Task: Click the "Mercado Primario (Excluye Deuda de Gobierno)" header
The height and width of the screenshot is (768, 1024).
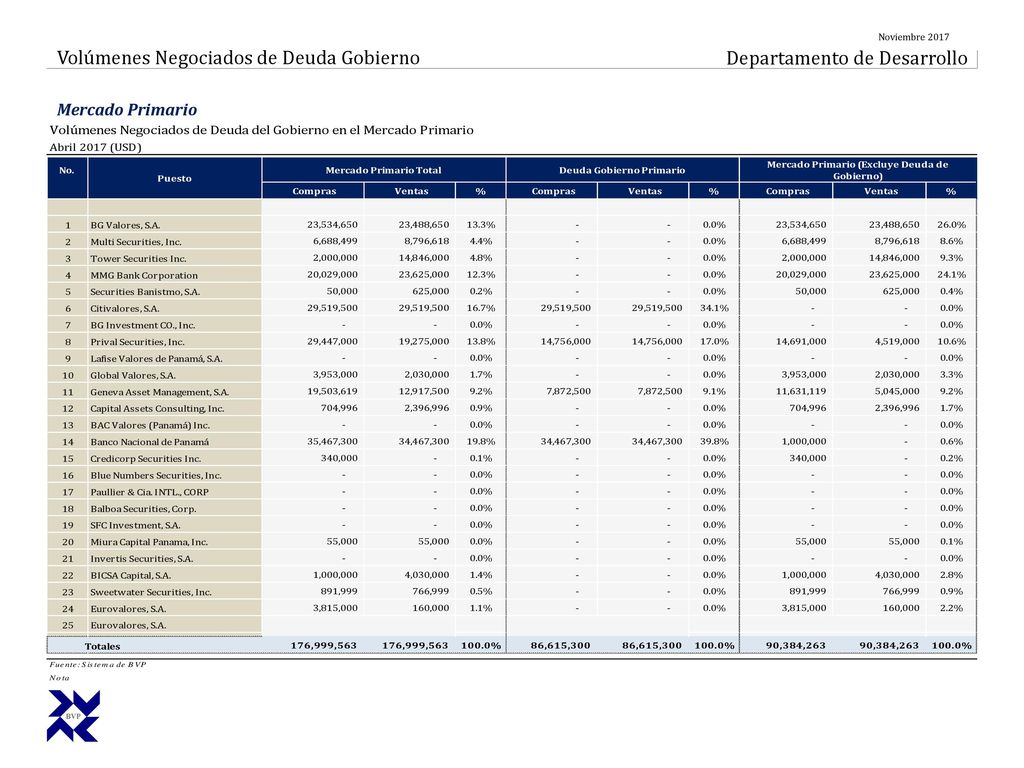Action: (x=857, y=170)
